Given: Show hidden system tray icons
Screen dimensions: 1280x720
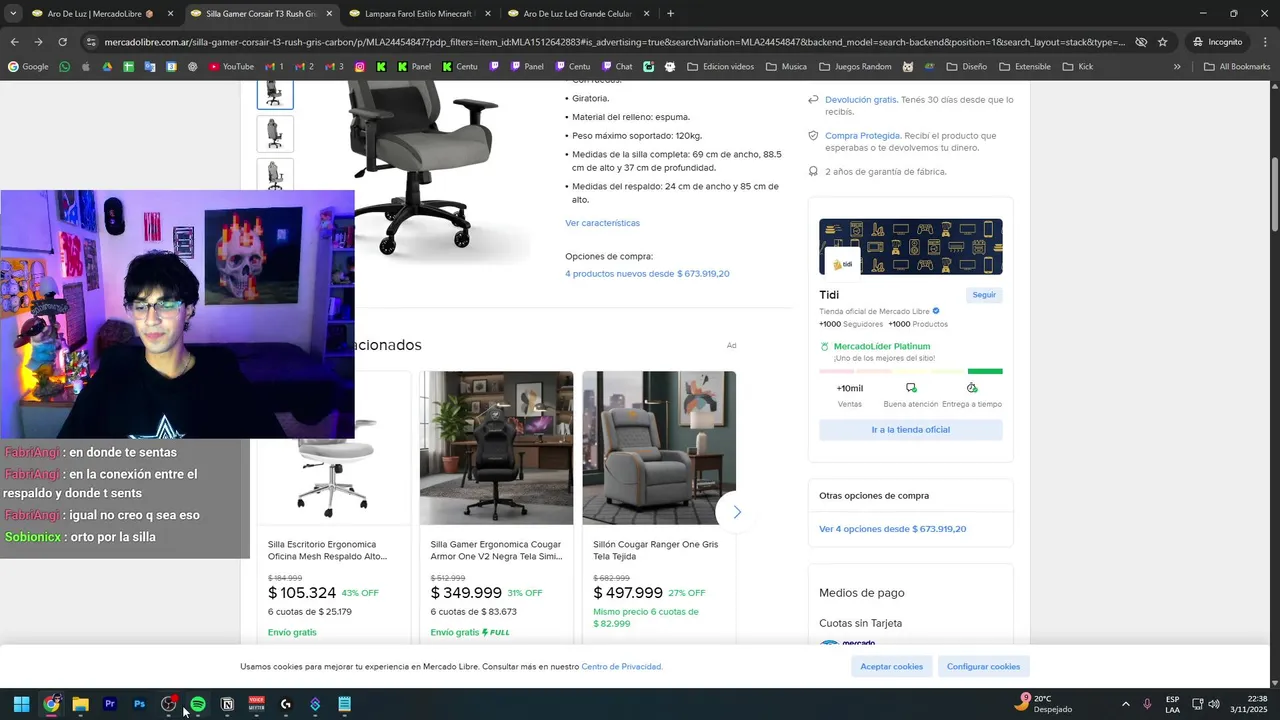Looking at the screenshot, I should point(1125,704).
